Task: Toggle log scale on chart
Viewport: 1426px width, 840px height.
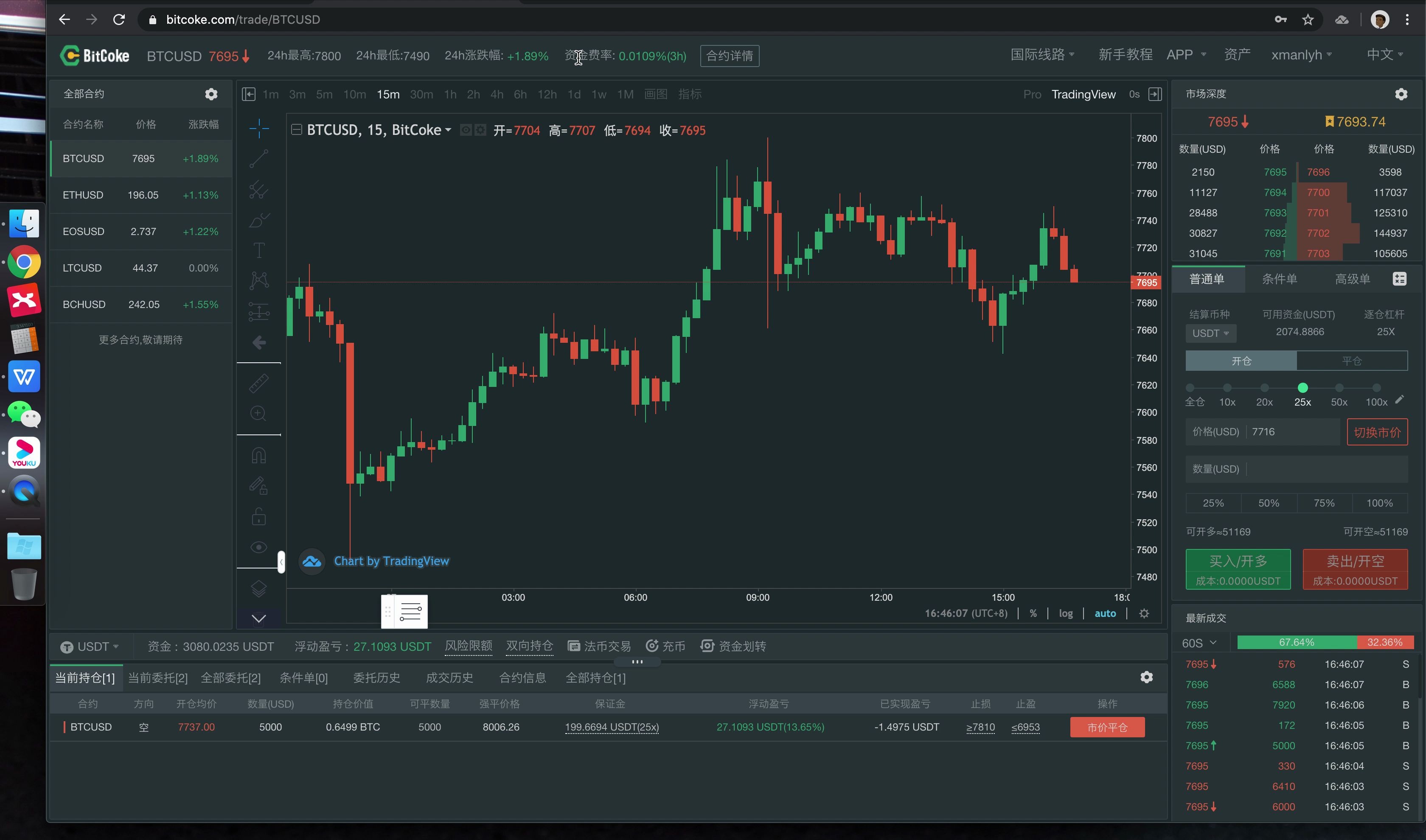Action: (1065, 613)
